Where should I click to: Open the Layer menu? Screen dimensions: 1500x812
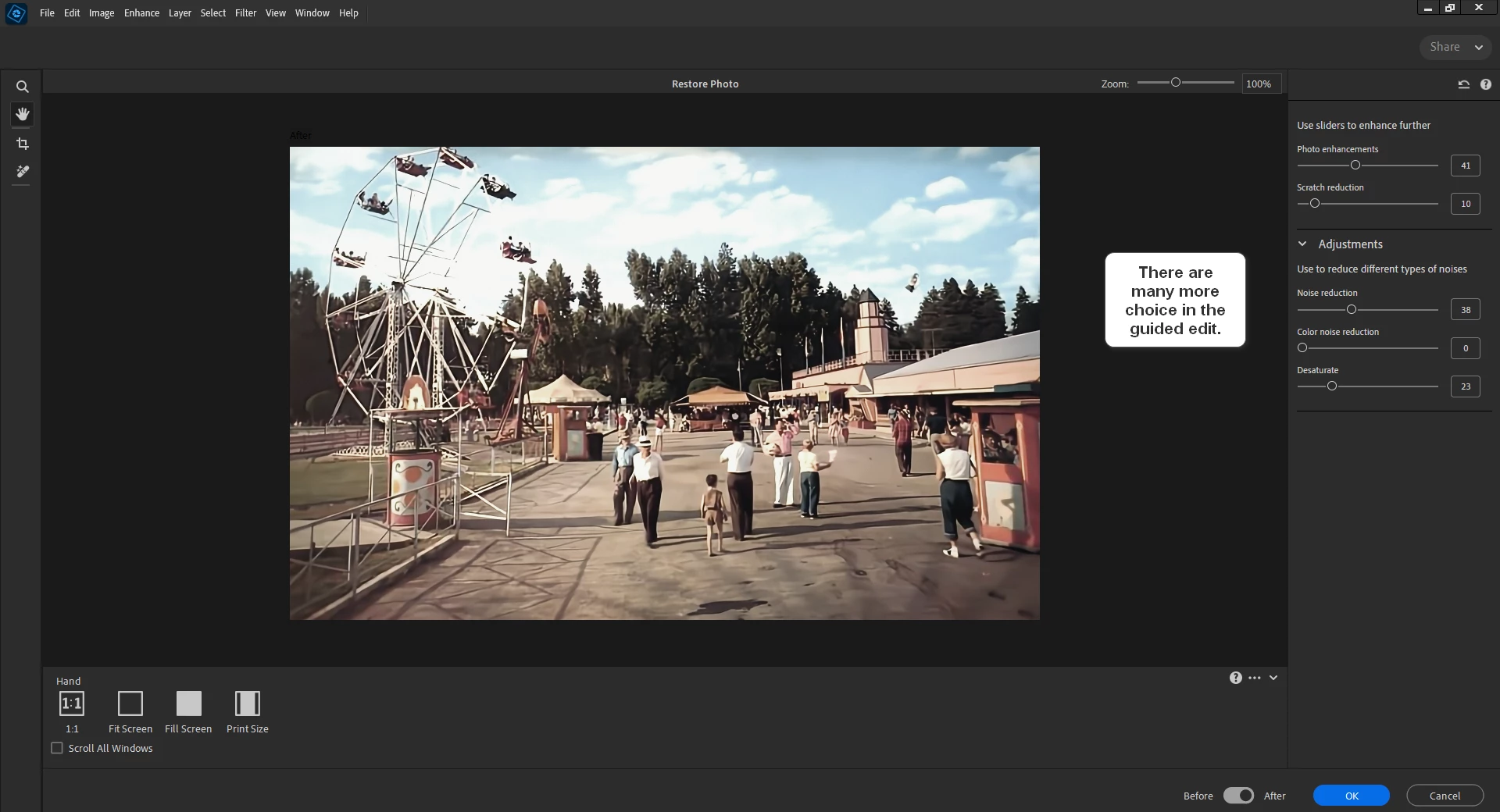[180, 13]
